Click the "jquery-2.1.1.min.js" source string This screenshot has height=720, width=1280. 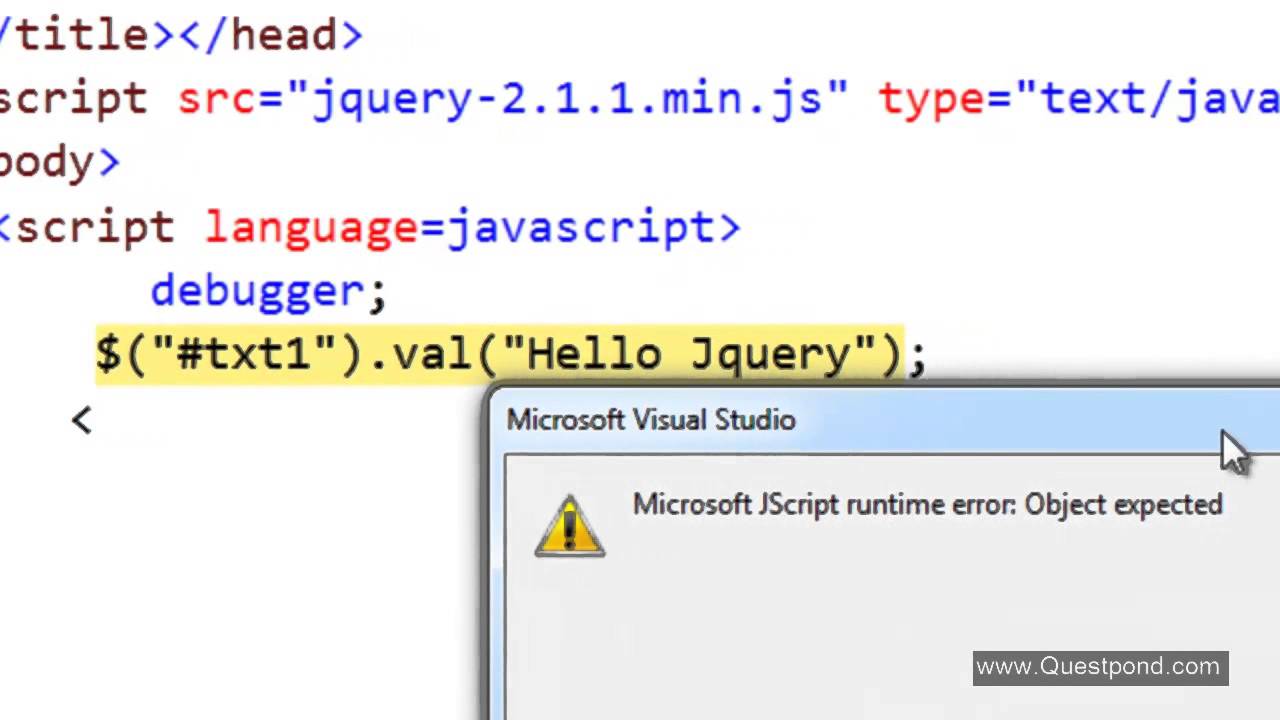tap(567, 100)
